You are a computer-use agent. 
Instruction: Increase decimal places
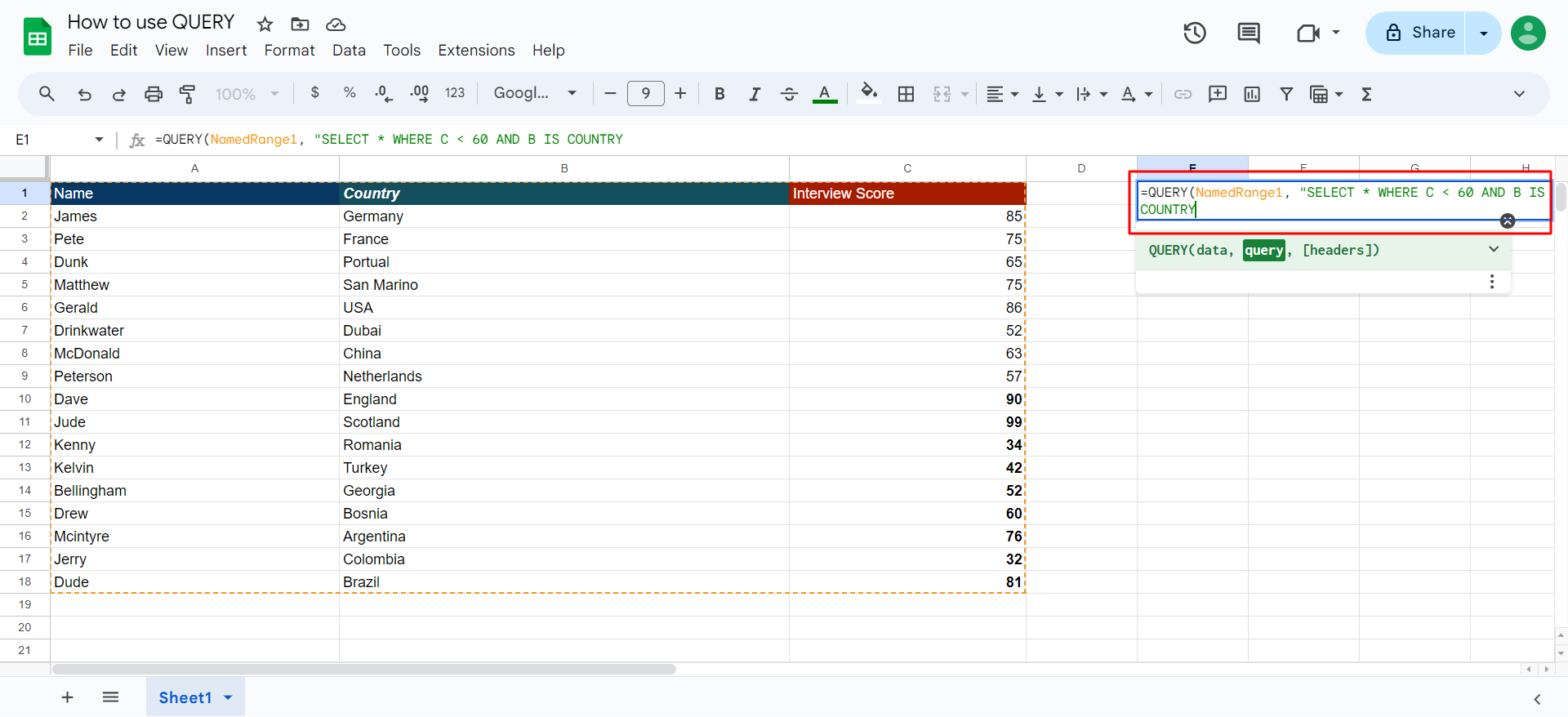(x=420, y=94)
